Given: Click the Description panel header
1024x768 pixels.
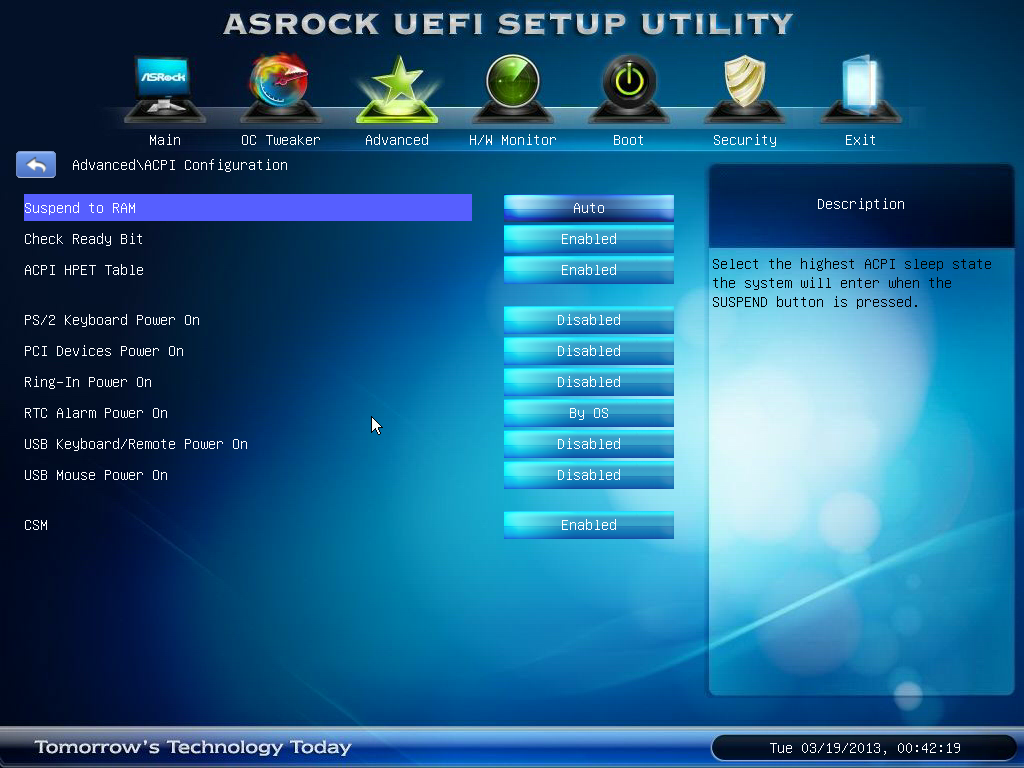Looking at the screenshot, I should pyautogui.click(x=861, y=204).
